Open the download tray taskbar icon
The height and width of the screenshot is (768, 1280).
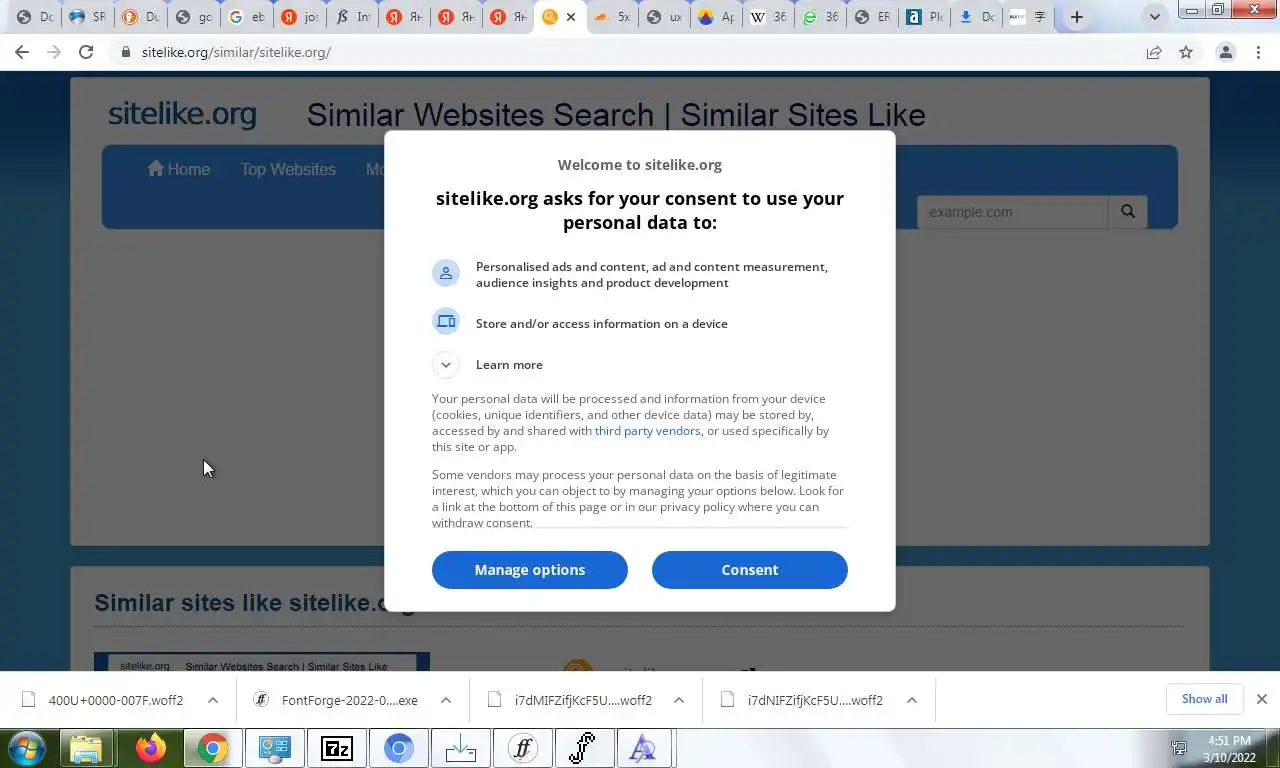pyautogui.click(x=461, y=748)
